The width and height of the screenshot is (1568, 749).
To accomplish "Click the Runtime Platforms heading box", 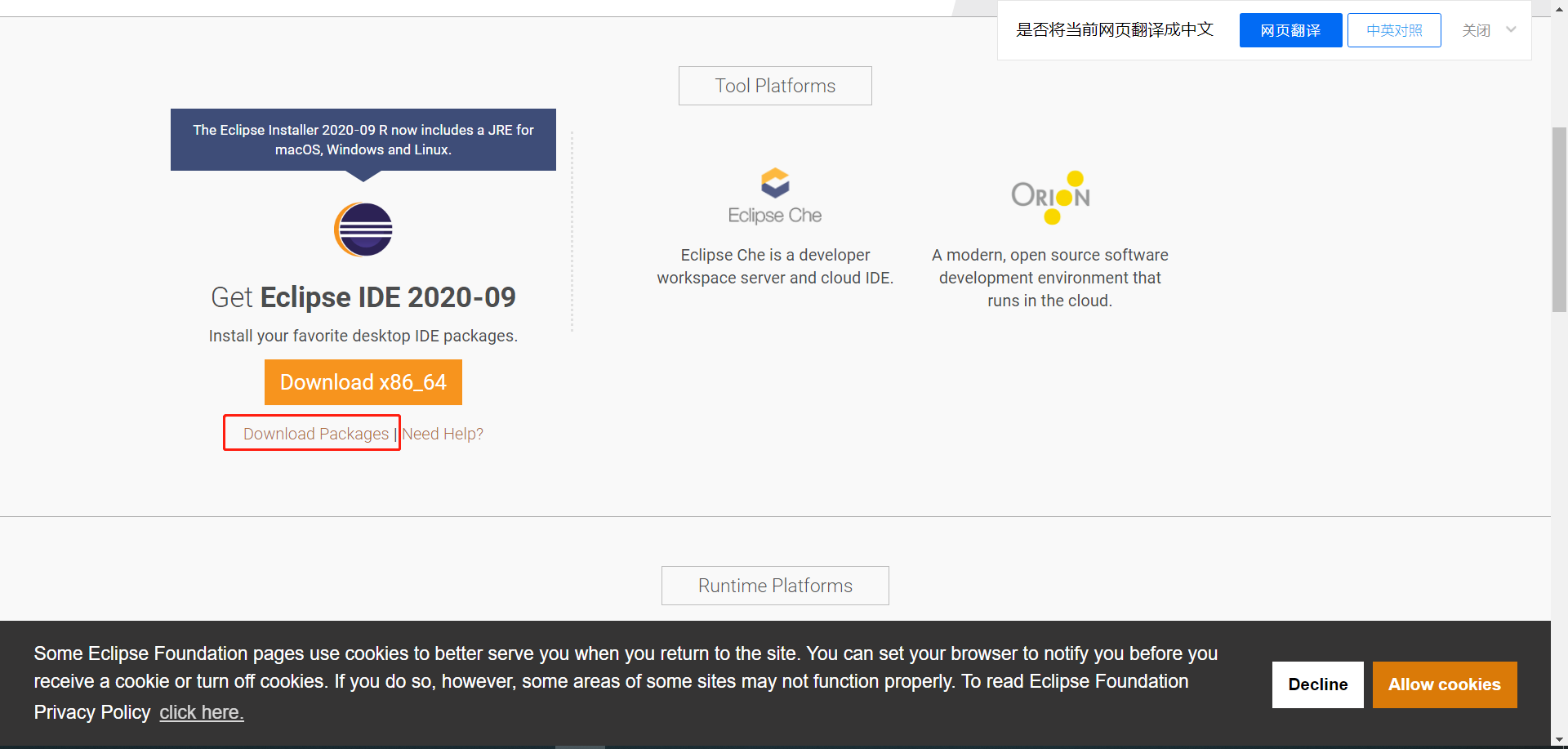I will click(x=775, y=586).
